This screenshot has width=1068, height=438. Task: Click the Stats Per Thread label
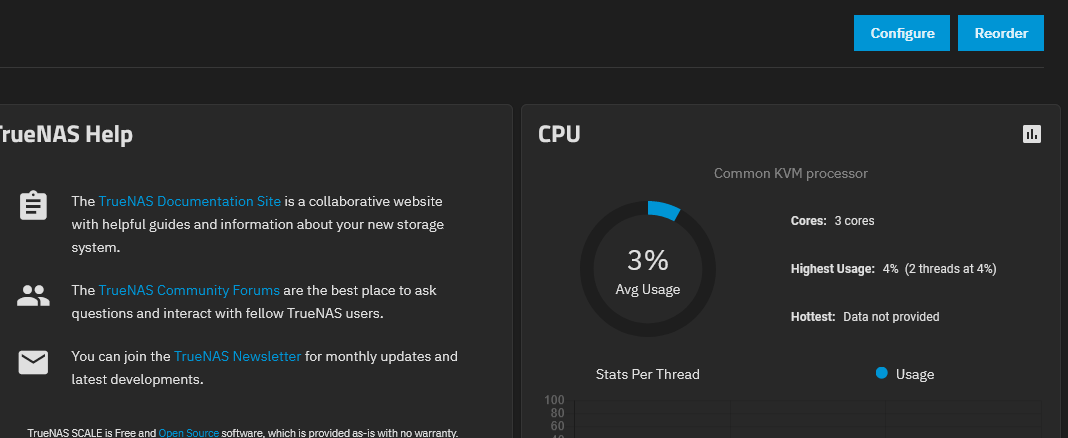[648, 374]
